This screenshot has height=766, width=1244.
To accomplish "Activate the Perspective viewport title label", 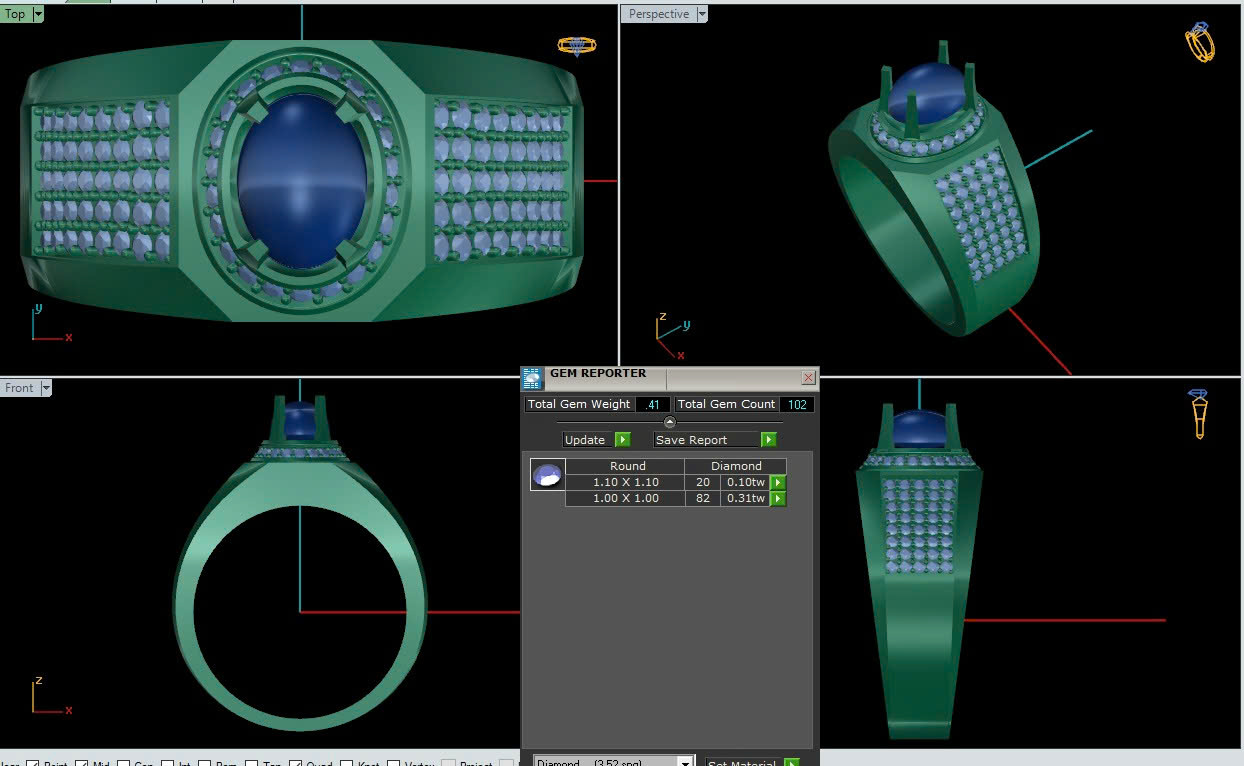I will [x=658, y=14].
